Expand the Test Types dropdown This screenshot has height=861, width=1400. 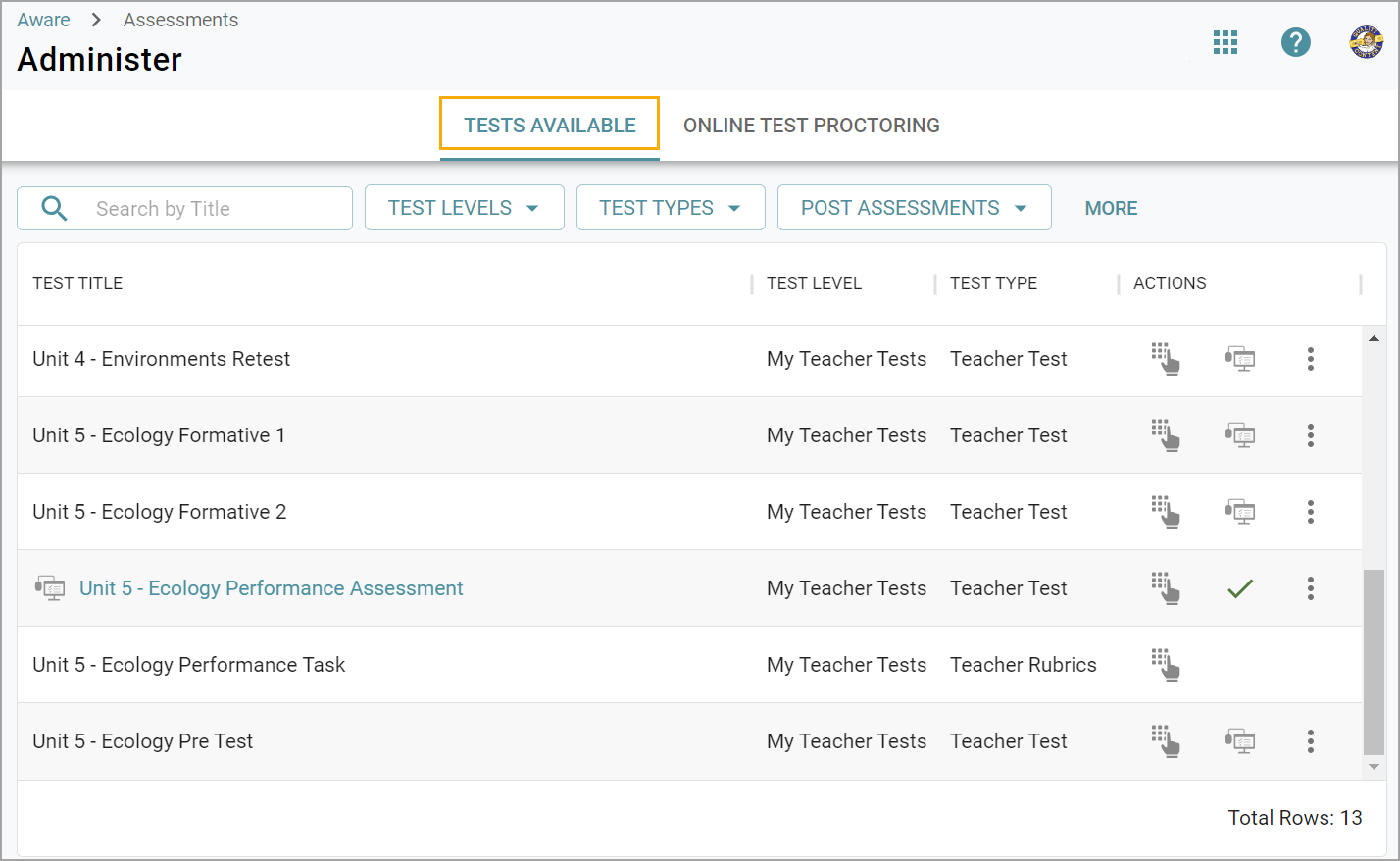tap(671, 208)
